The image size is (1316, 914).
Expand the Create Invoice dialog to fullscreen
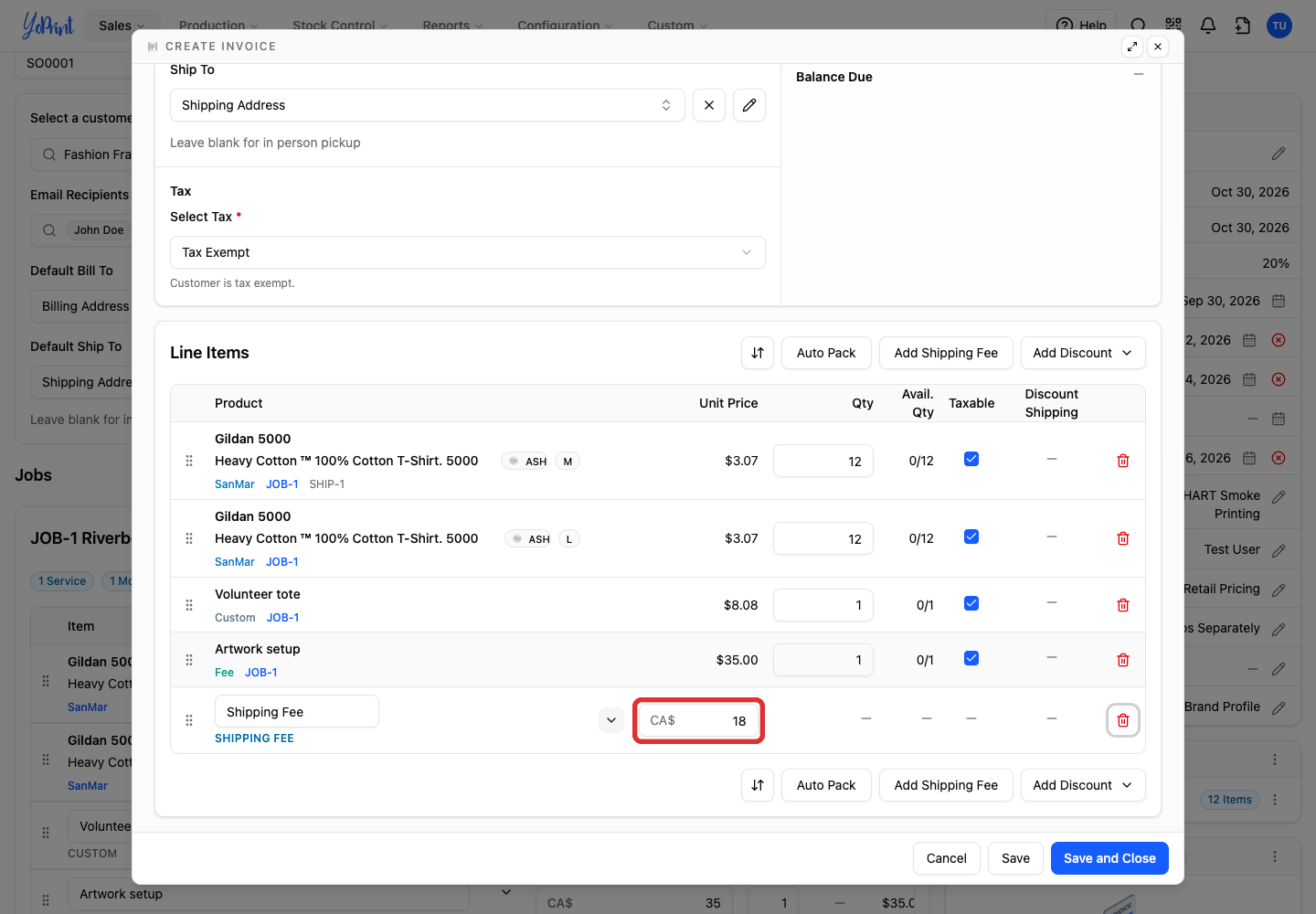click(1132, 47)
